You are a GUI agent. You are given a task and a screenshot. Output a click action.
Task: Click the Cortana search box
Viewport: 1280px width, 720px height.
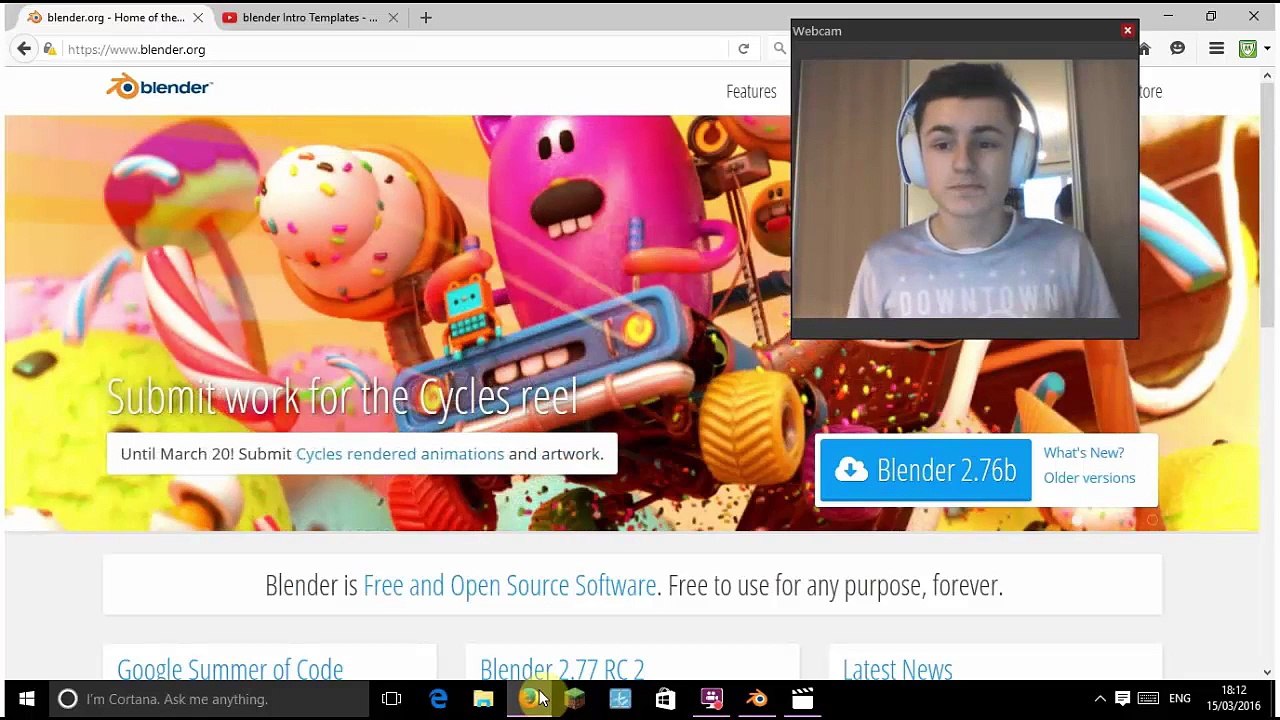(x=210, y=699)
